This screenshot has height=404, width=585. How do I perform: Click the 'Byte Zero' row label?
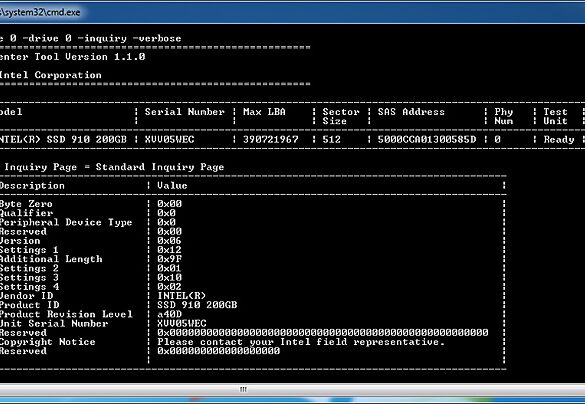pos(26,204)
